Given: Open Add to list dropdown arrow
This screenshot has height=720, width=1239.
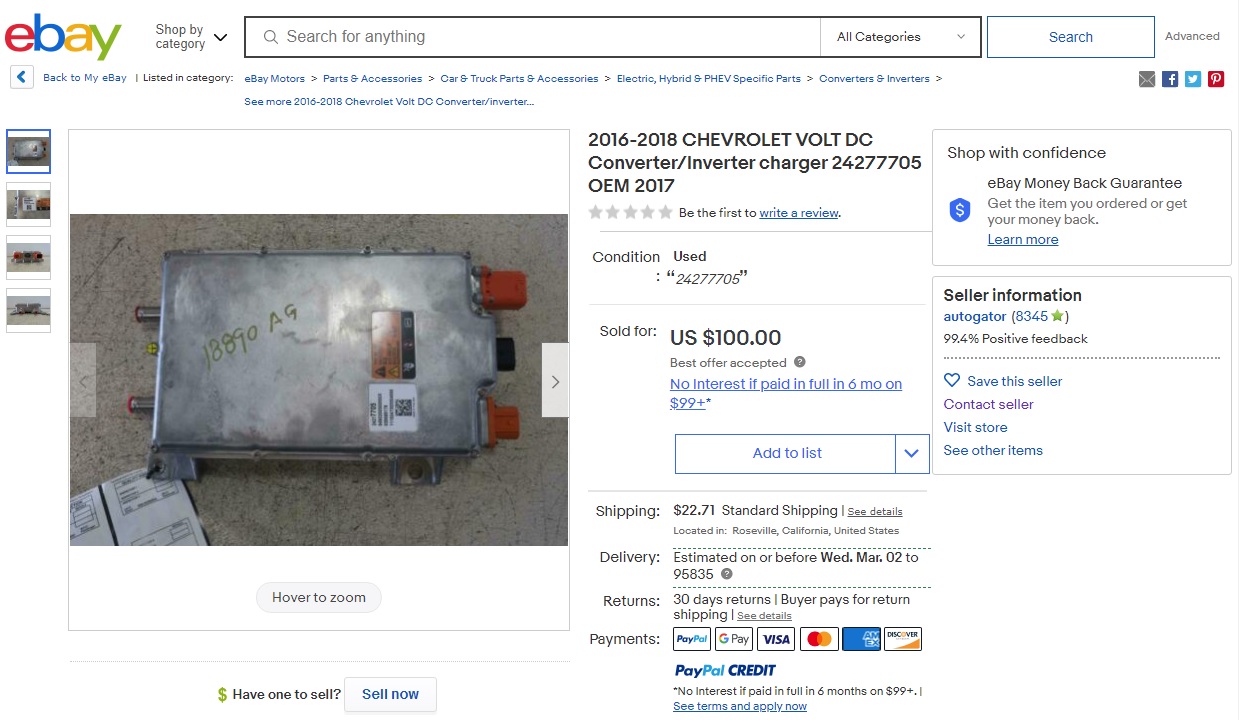Looking at the screenshot, I should tap(910, 453).
